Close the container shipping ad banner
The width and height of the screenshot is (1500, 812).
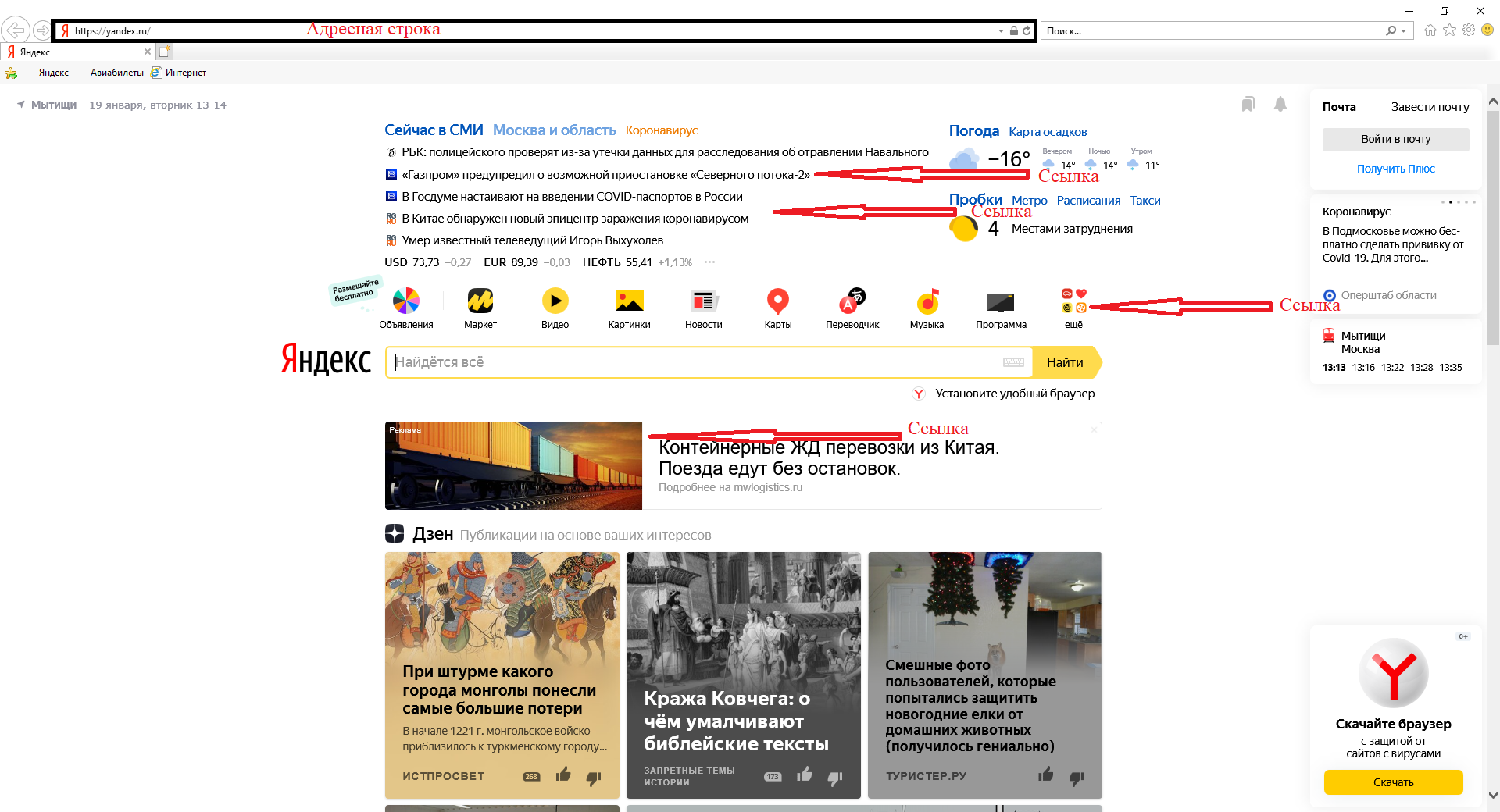(x=1094, y=429)
